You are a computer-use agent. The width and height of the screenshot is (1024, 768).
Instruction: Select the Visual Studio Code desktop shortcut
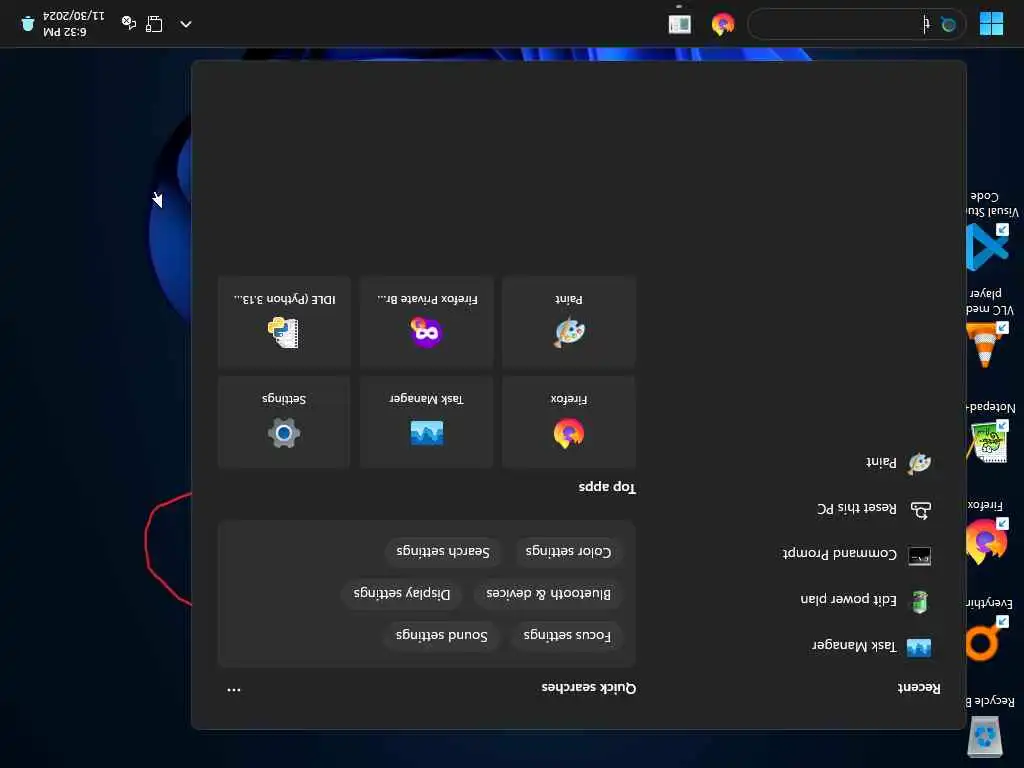(990, 230)
